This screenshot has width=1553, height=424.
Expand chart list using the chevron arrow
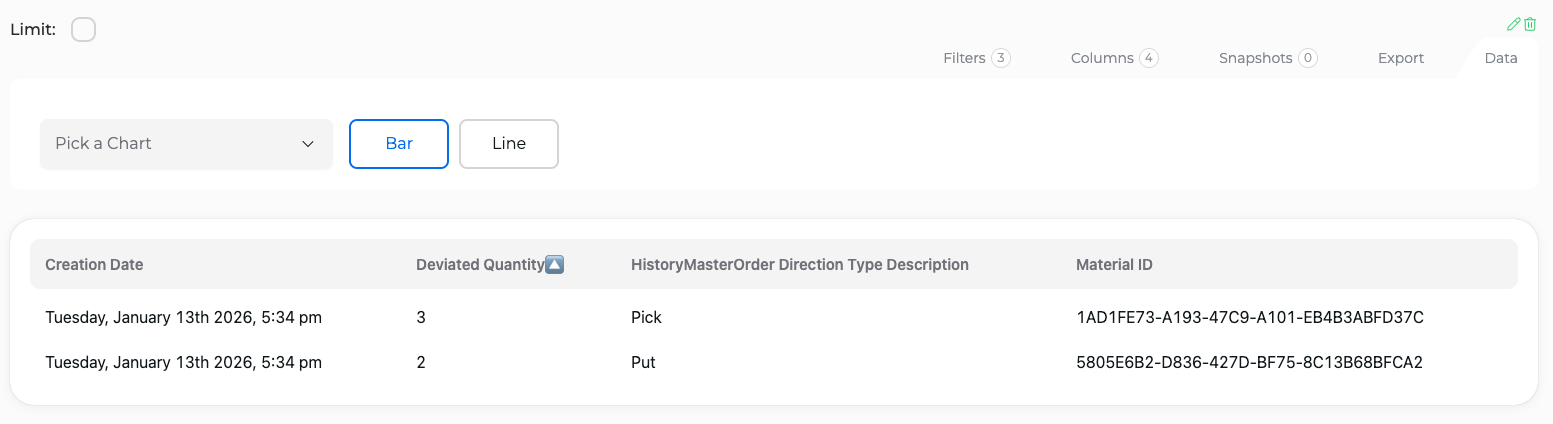tap(308, 144)
